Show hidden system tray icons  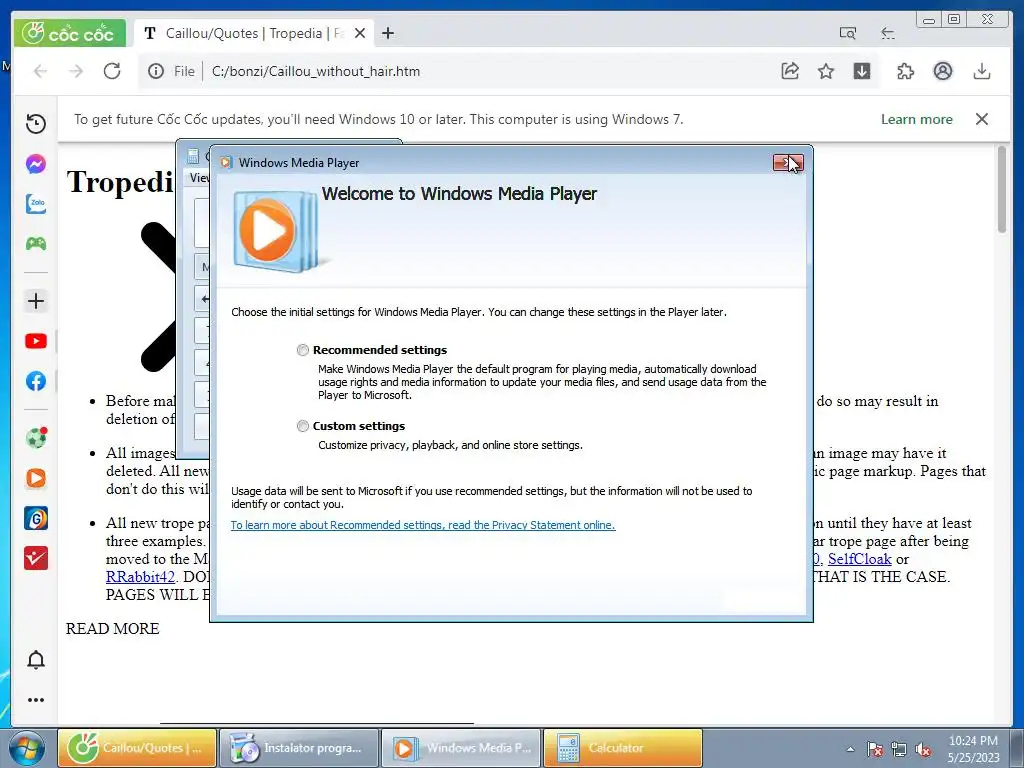[850, 750]
